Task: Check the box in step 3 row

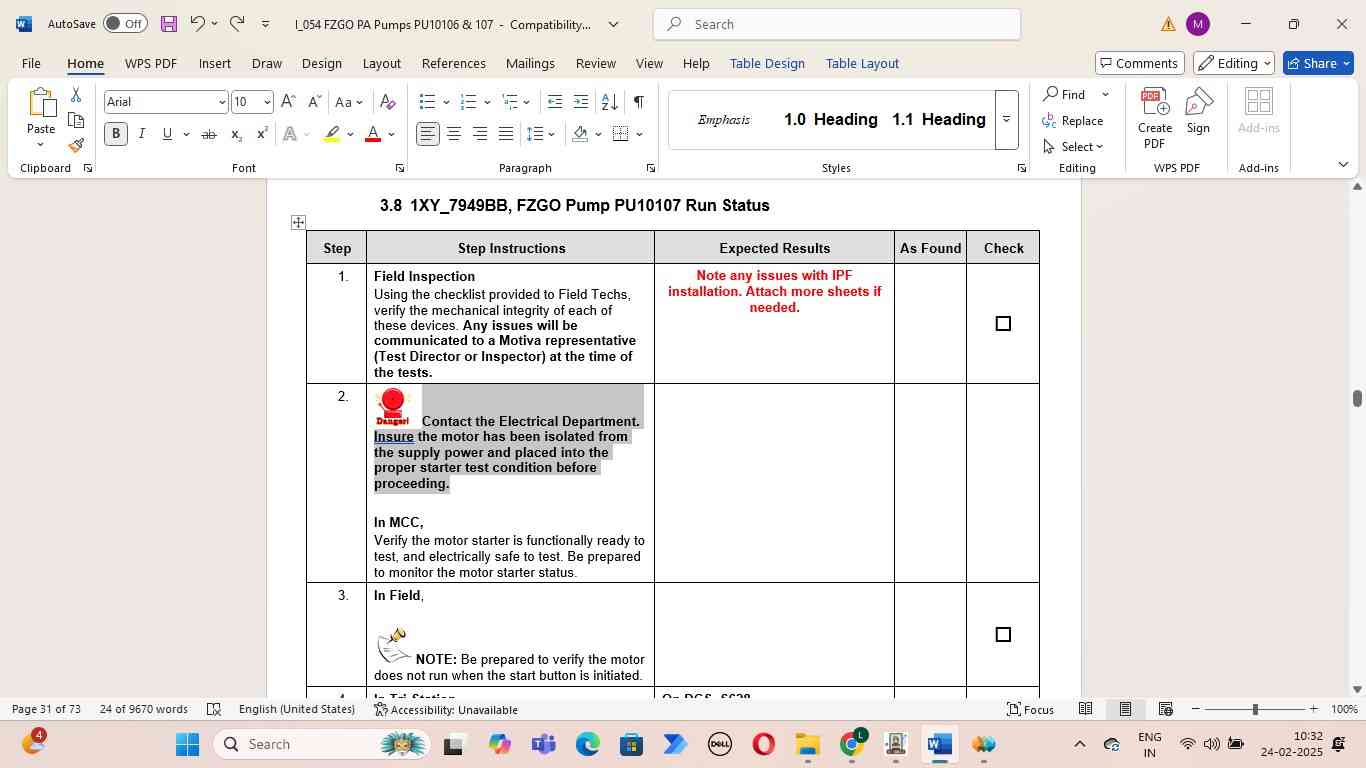Action: 1003,634
